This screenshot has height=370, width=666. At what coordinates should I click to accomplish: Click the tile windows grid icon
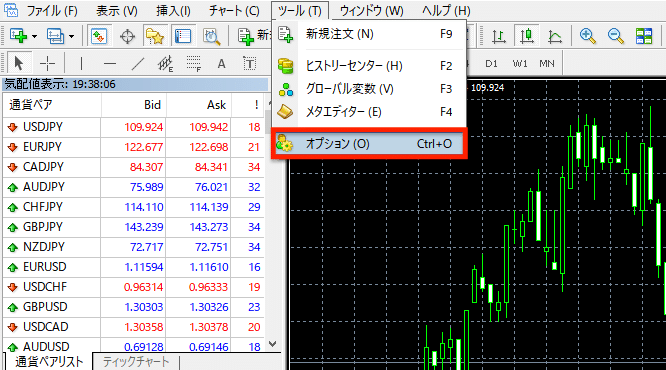[644, 36]
